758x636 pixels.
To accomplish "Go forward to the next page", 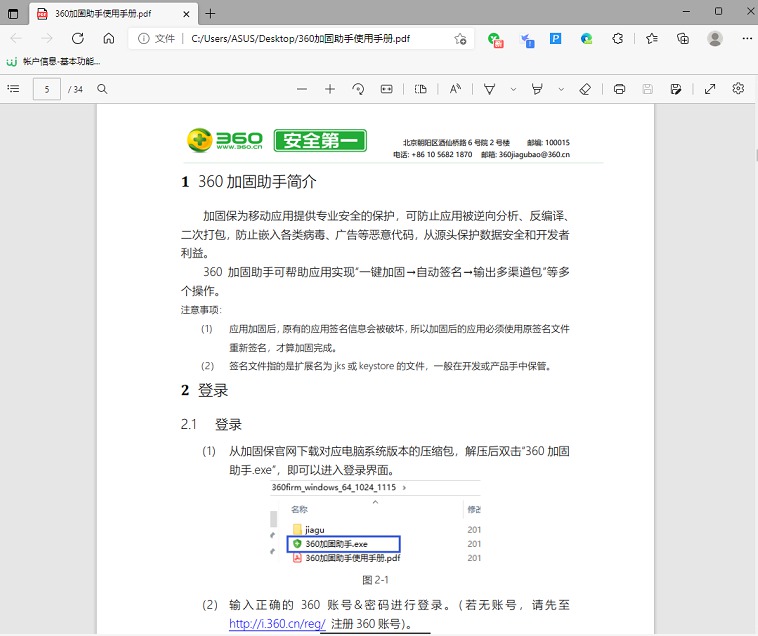I will [47, 39].
